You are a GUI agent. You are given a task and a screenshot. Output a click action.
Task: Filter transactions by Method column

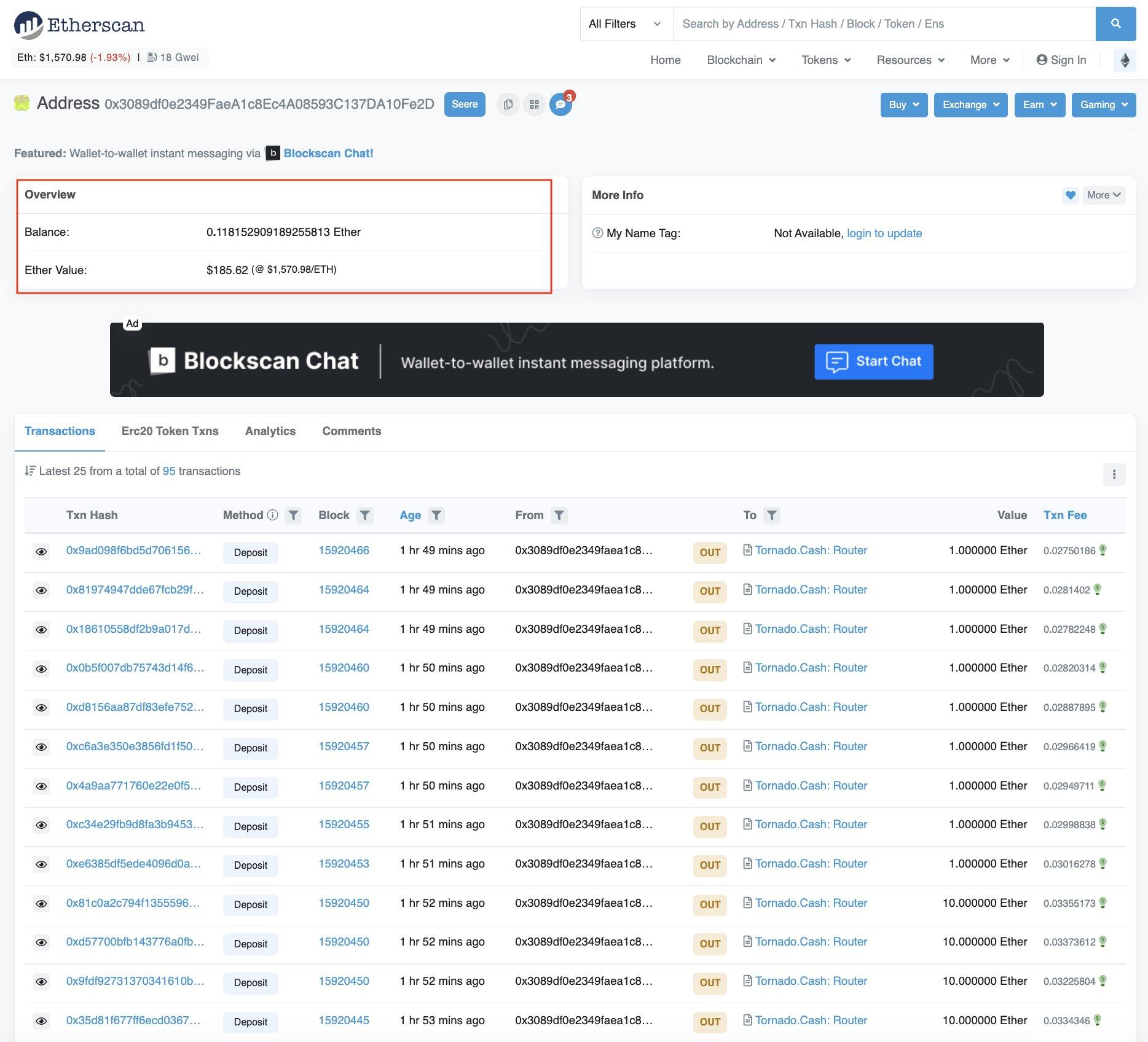click(294, 515)
